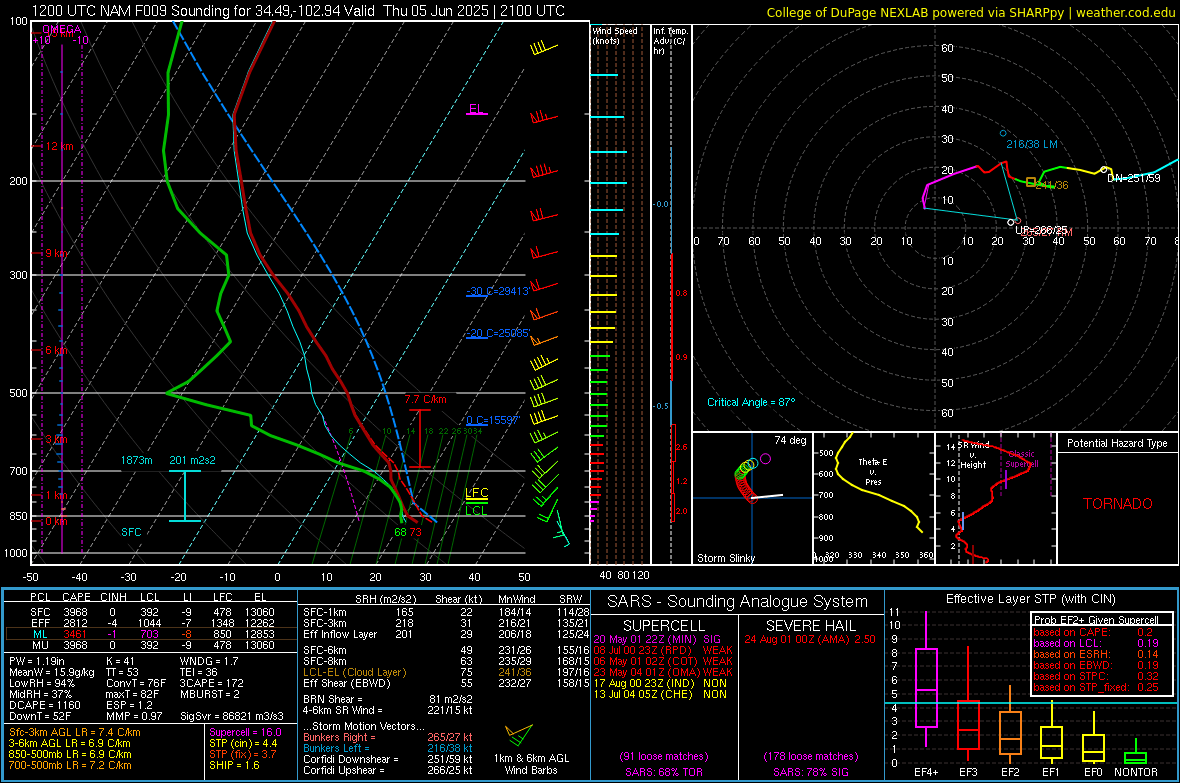Click the 'Effective Layer STP (with CIN)' title
Image resolution: width=1180 pixels, height=783 pixels.
pos(1030,599)
